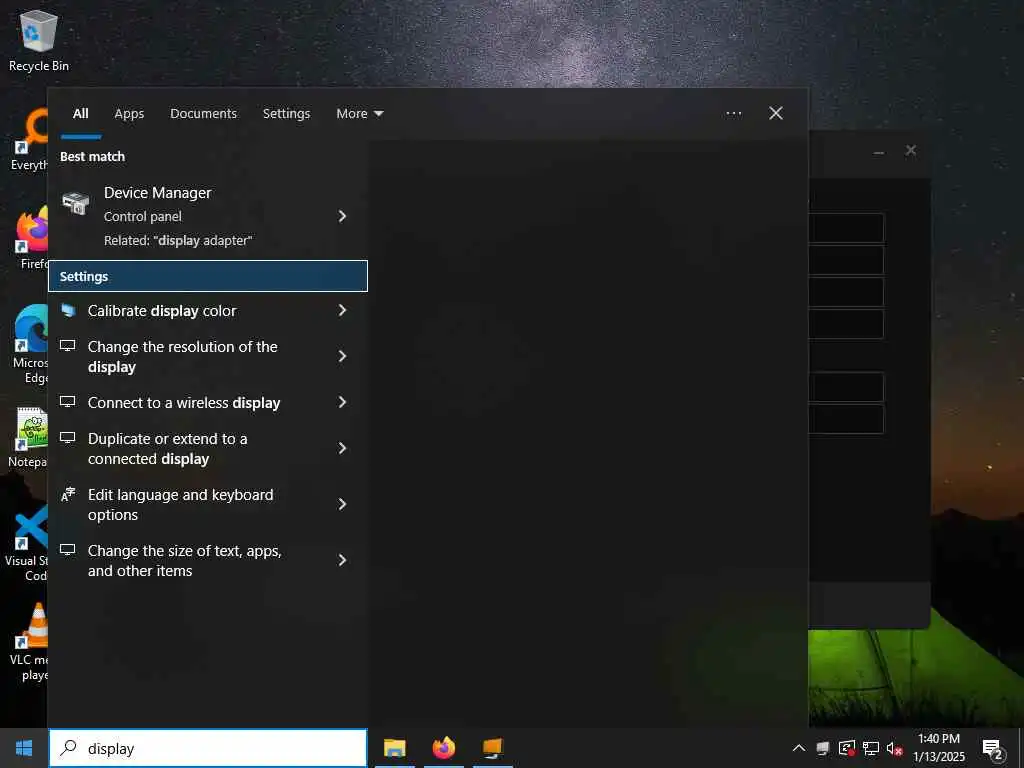
Task: Switch to the All search tab
Action: pyautogui.click(x=81, y=114)
